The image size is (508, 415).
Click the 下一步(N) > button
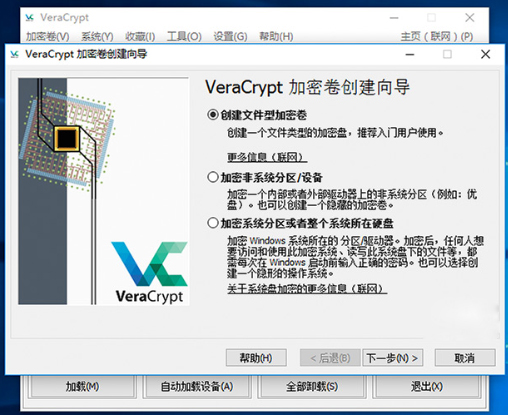click(393, 358)
